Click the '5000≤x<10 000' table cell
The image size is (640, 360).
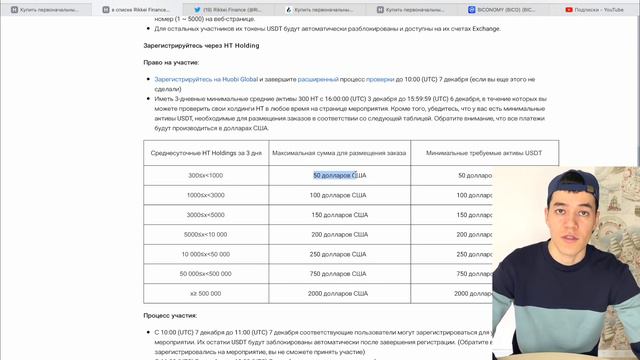[x=206, y=234]
